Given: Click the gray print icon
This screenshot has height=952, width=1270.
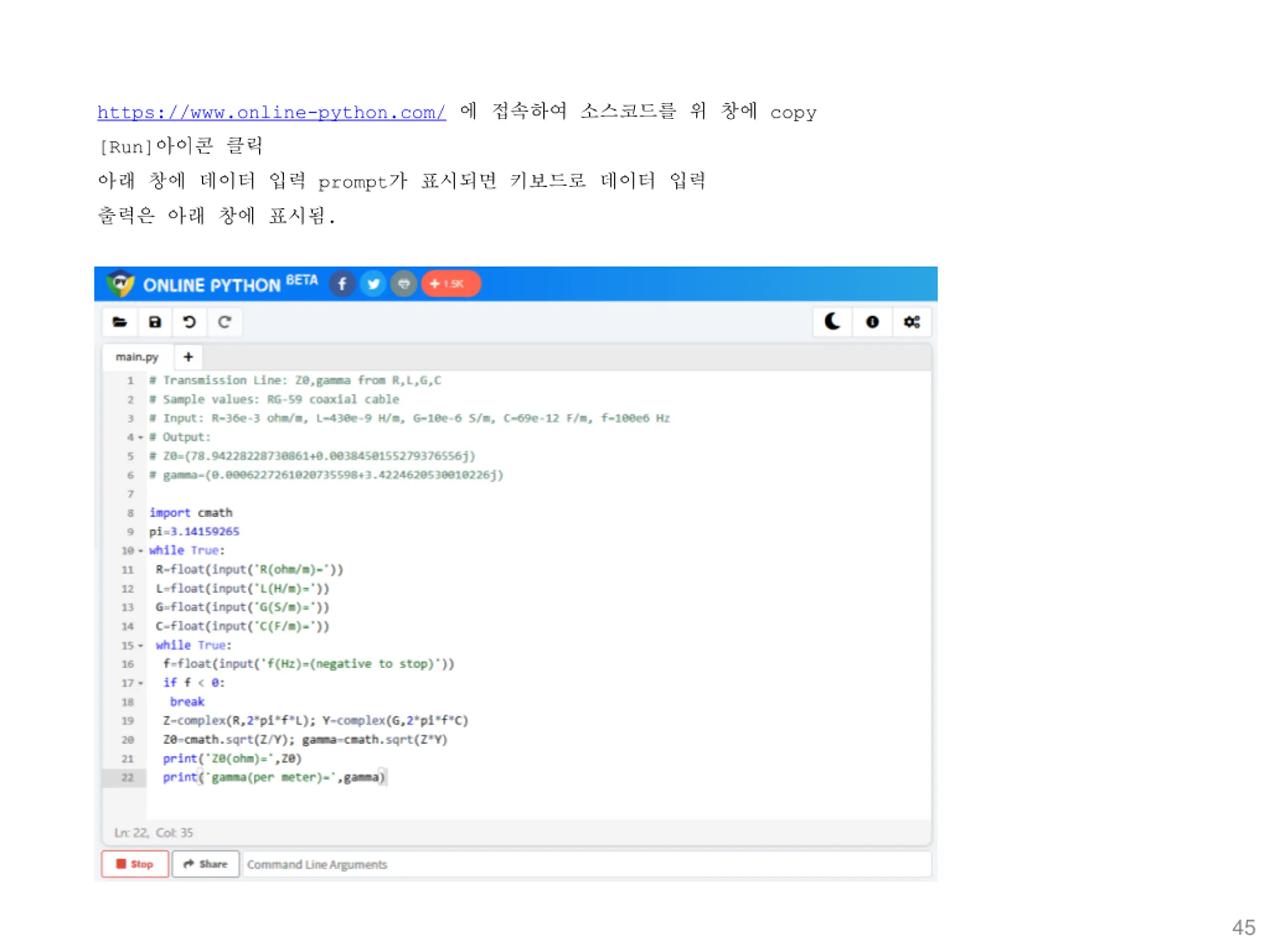Looking at the screenshot, I should pyautogui.click(x=404, y=284).
